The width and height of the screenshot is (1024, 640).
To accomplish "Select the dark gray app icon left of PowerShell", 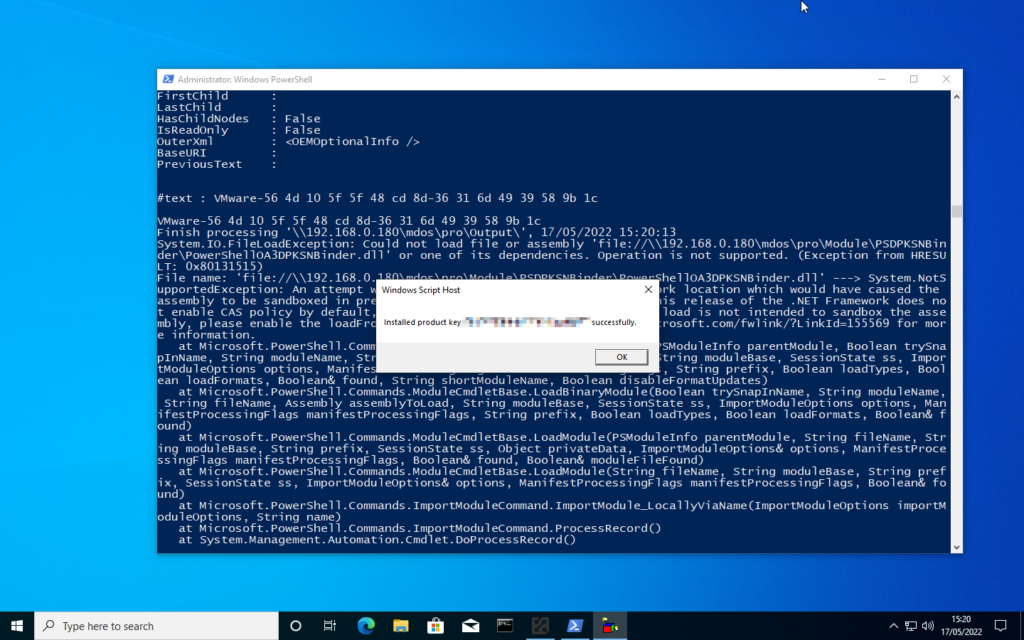I will coord(540,626).
